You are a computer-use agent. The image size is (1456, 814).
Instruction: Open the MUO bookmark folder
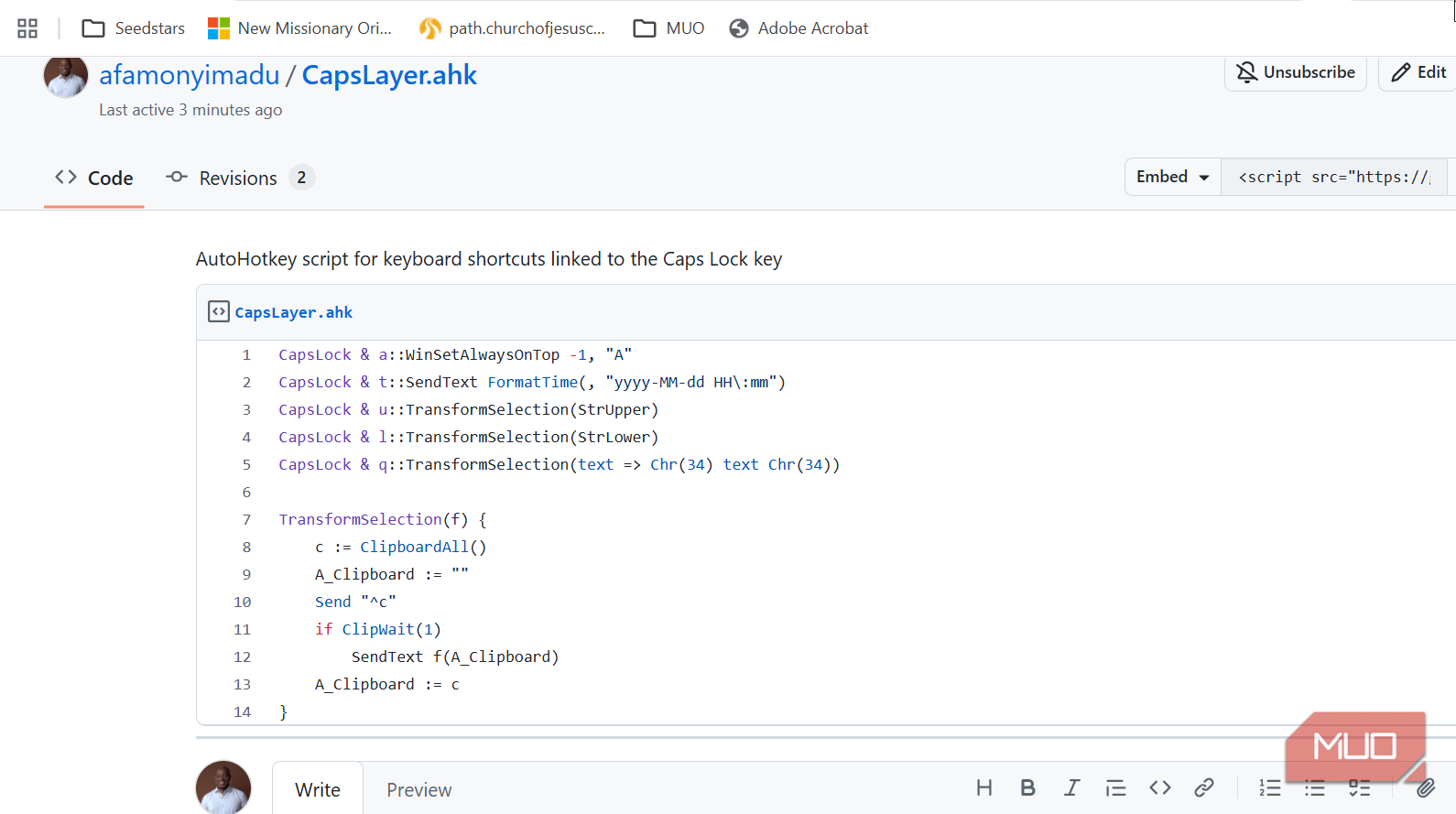(669, 28)
